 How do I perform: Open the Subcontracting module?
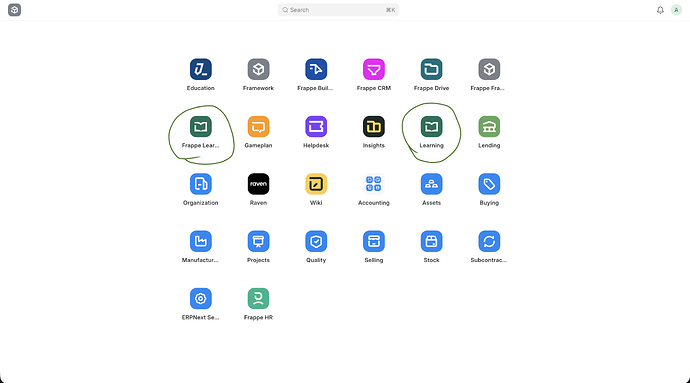[x=489, y=241]
